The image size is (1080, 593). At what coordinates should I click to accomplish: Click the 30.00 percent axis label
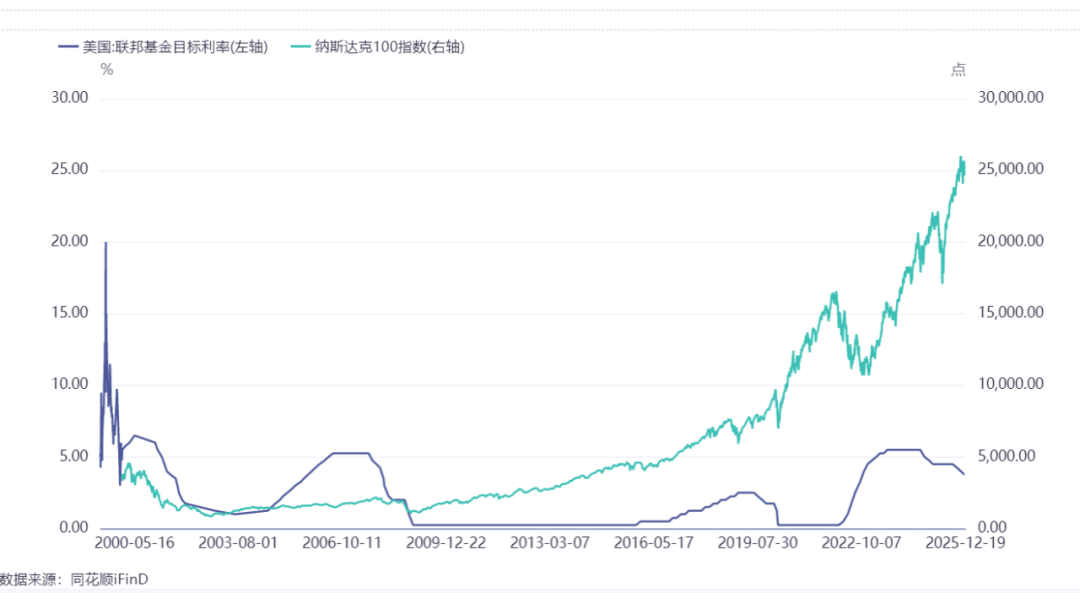tap(70, 97)
